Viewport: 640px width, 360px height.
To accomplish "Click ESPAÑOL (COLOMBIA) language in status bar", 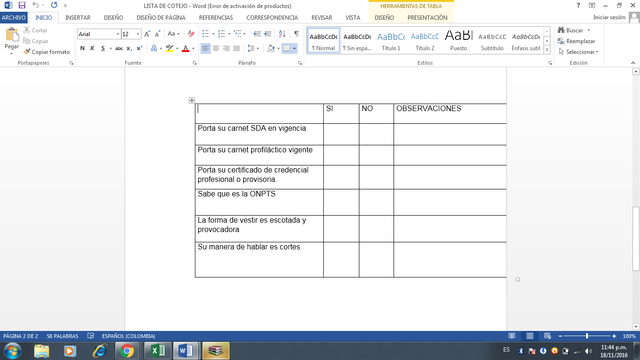I will 128,336.
